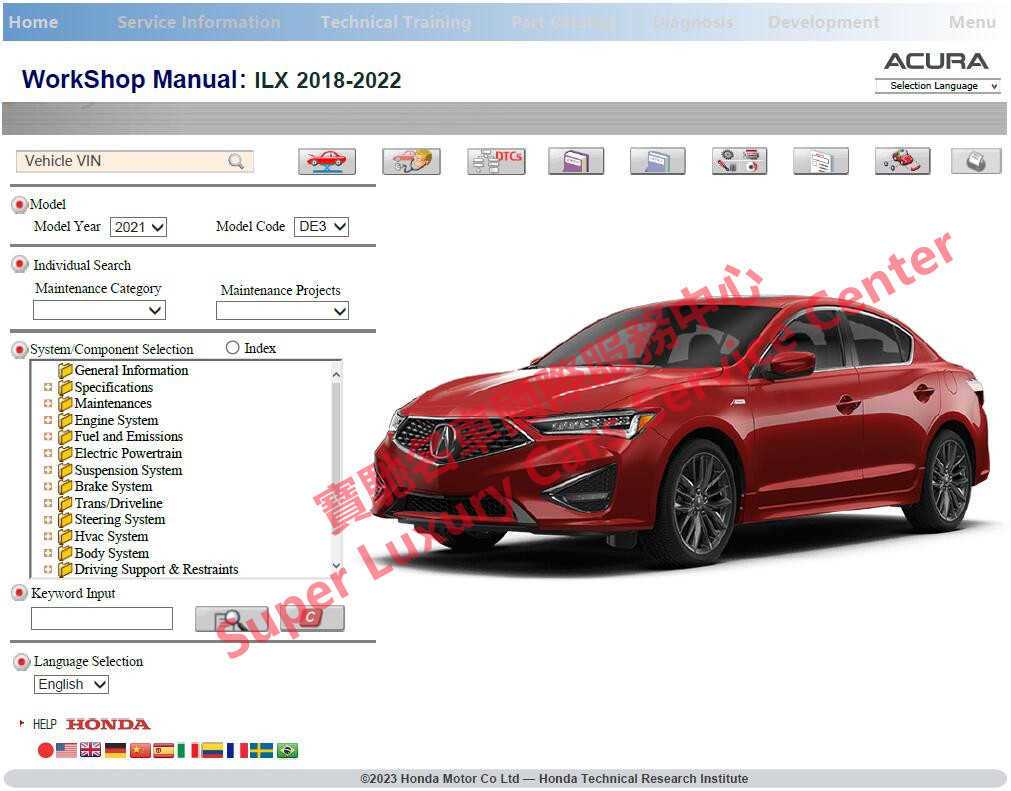Select the Swedish flag

click(262, 750)
